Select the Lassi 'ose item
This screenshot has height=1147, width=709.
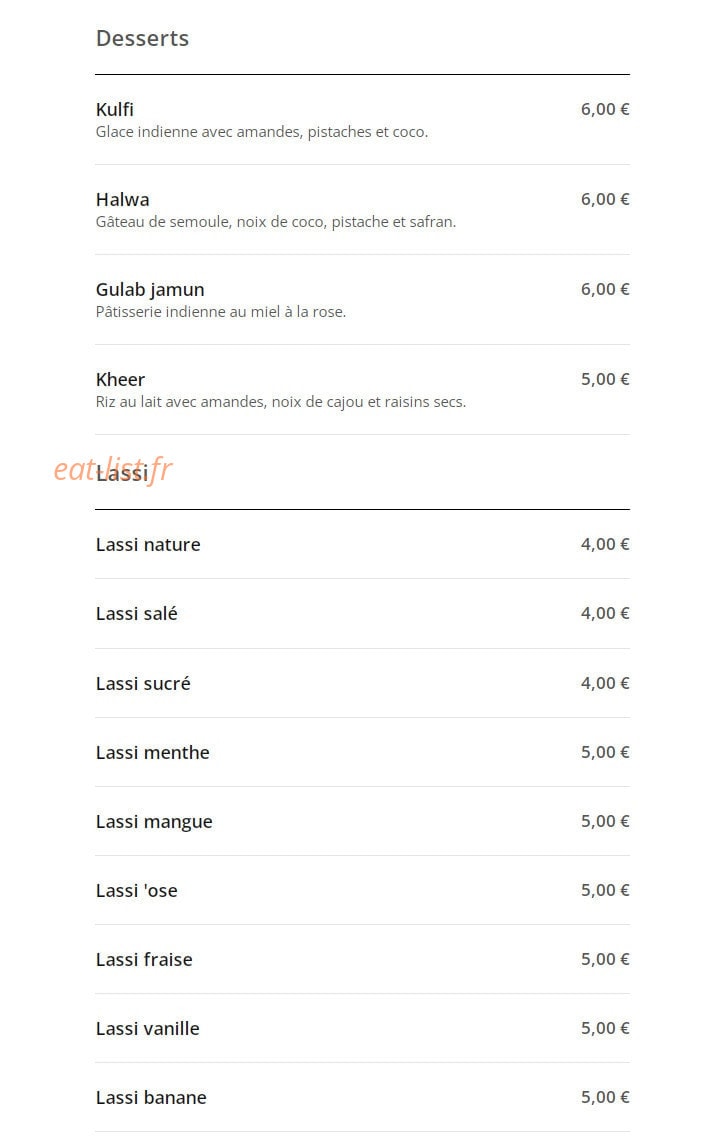click(x=362, y=890)
